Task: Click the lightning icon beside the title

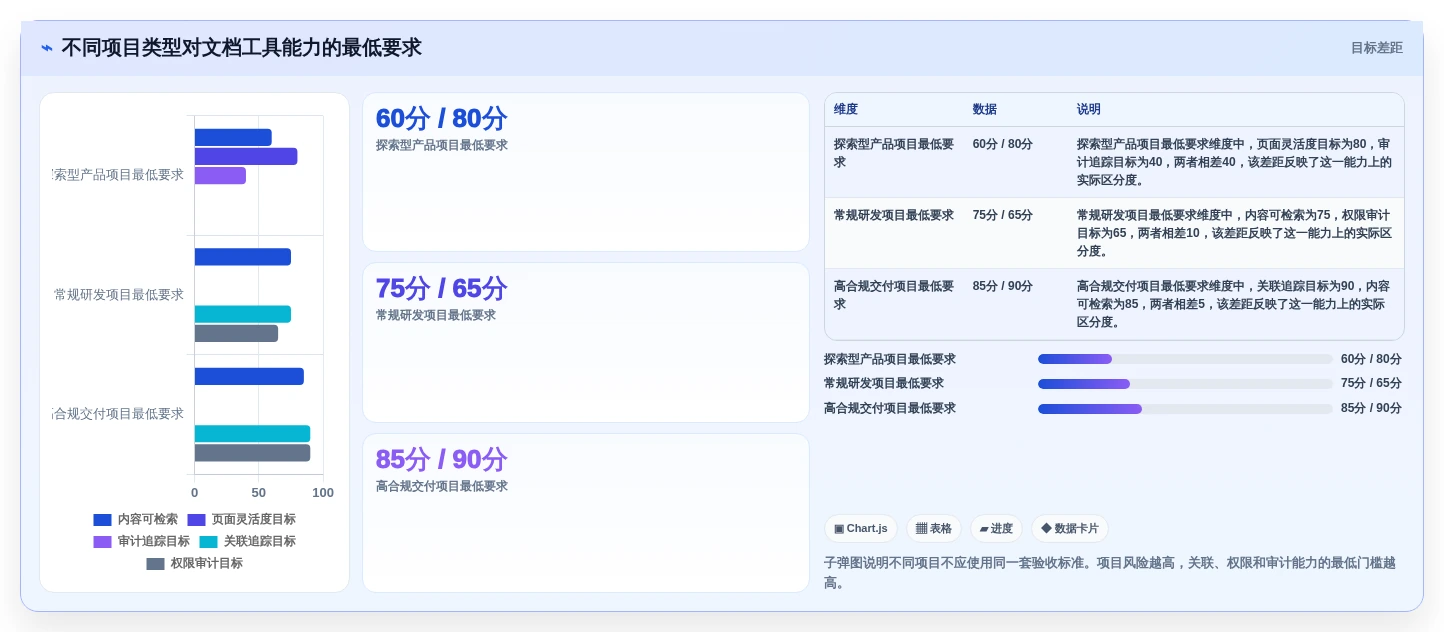Action: pos(47,48)
